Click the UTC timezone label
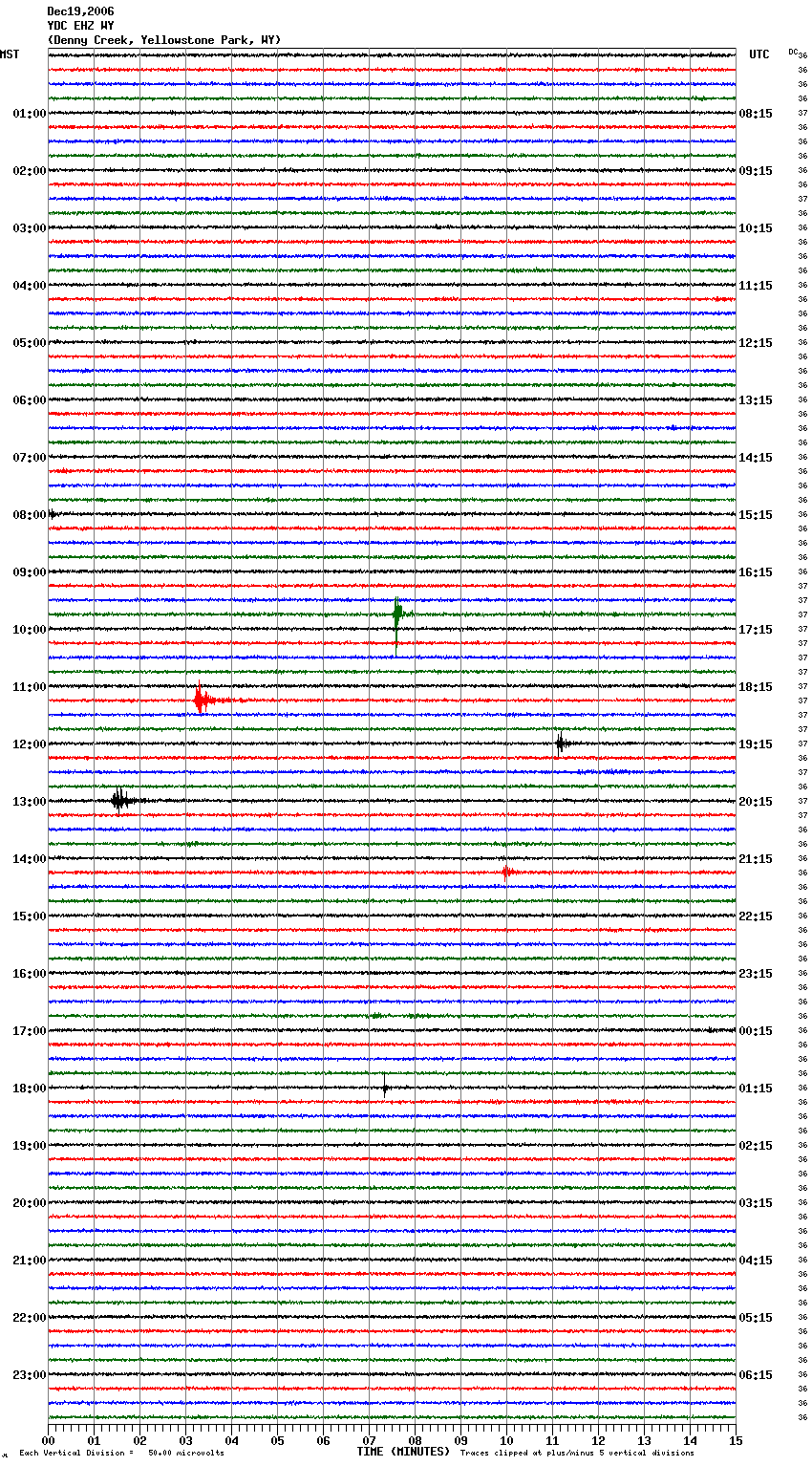This screenshot has width=812, height=1466. (759, 54)
